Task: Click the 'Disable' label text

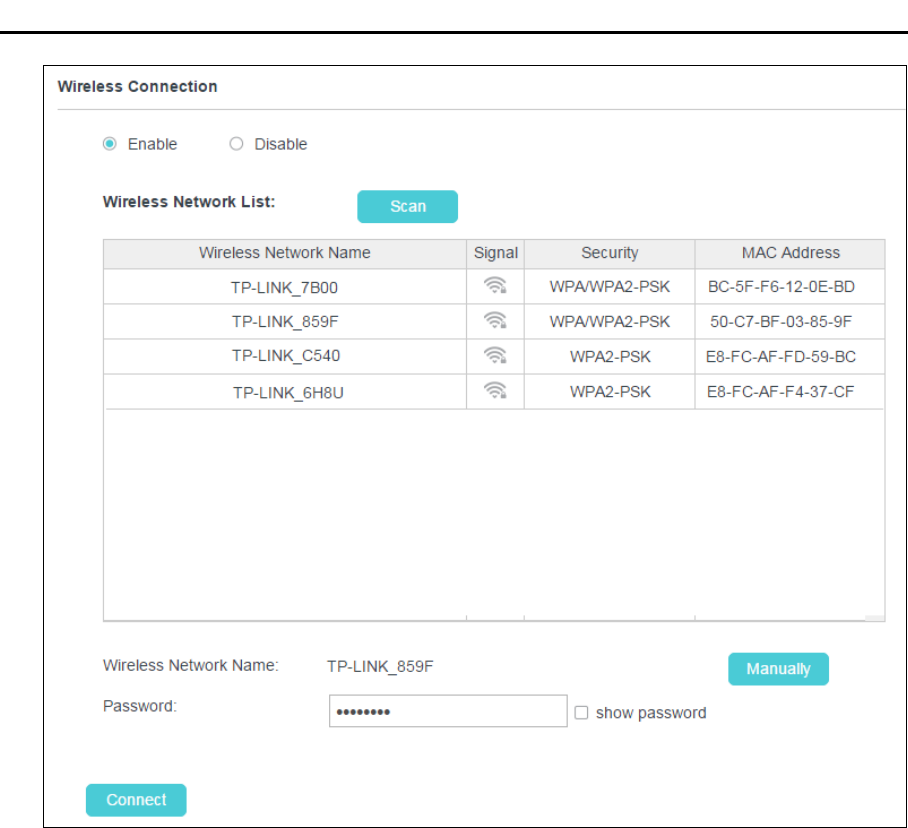Action: pos(280,144)
